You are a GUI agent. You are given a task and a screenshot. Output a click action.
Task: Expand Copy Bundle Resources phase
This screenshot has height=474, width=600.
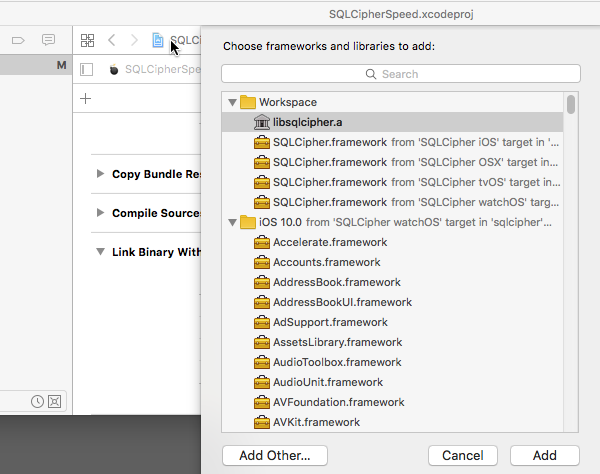pyautogui.click(x=100, y=174)
